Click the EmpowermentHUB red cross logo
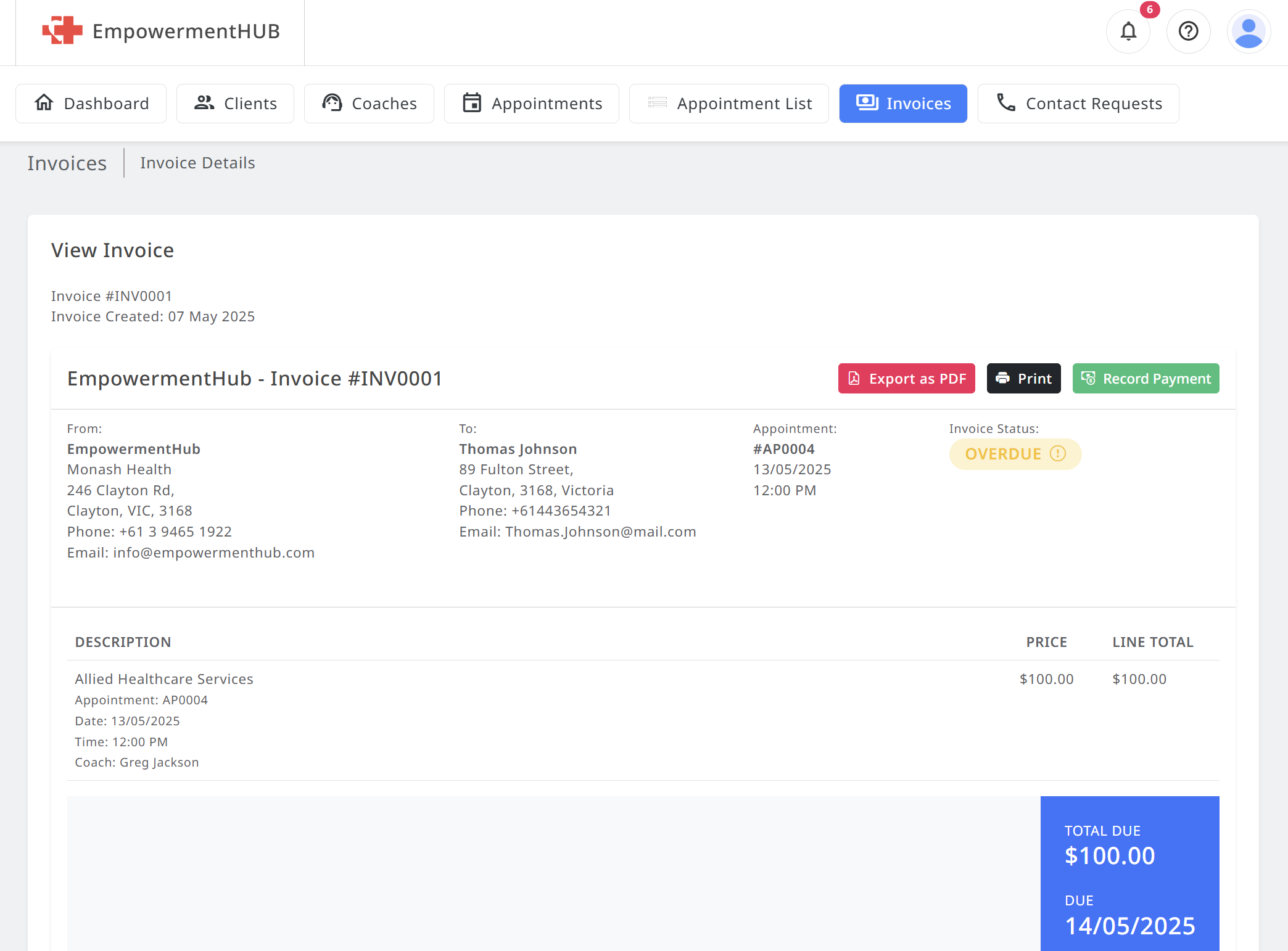 pos(60,30)
